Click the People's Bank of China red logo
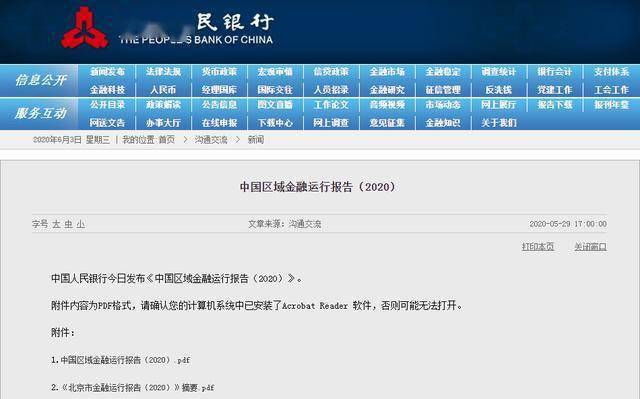This screenshot has height=399, width=640. tap(84, 28)
